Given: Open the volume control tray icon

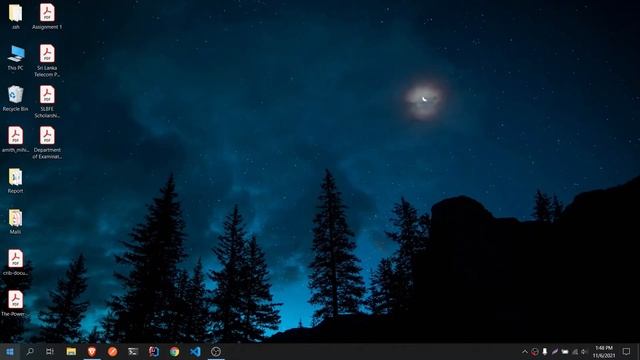Looking at the screenshot, I should 584,351.
